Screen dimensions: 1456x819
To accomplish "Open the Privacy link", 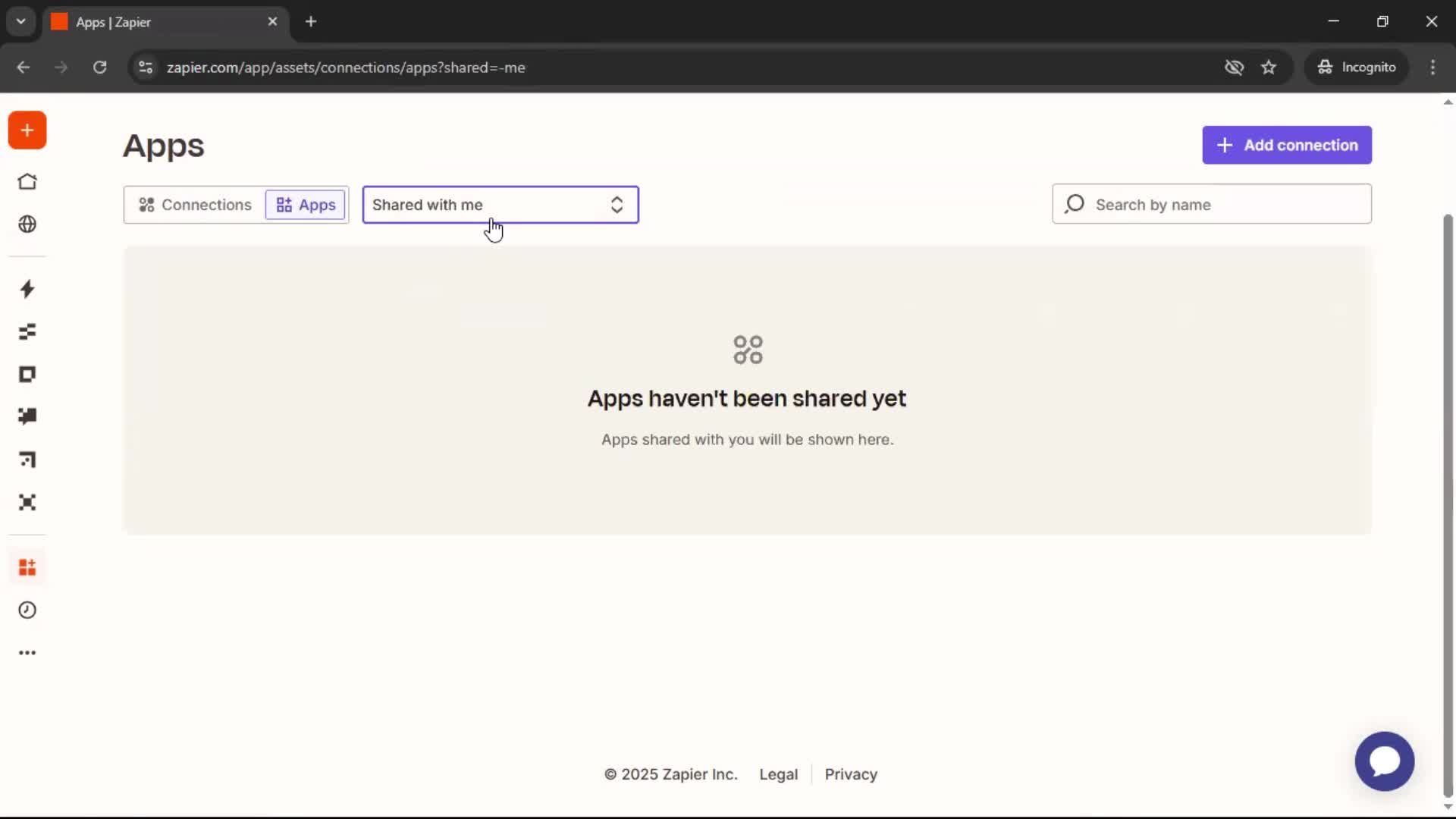I will [x=851, y=774].
